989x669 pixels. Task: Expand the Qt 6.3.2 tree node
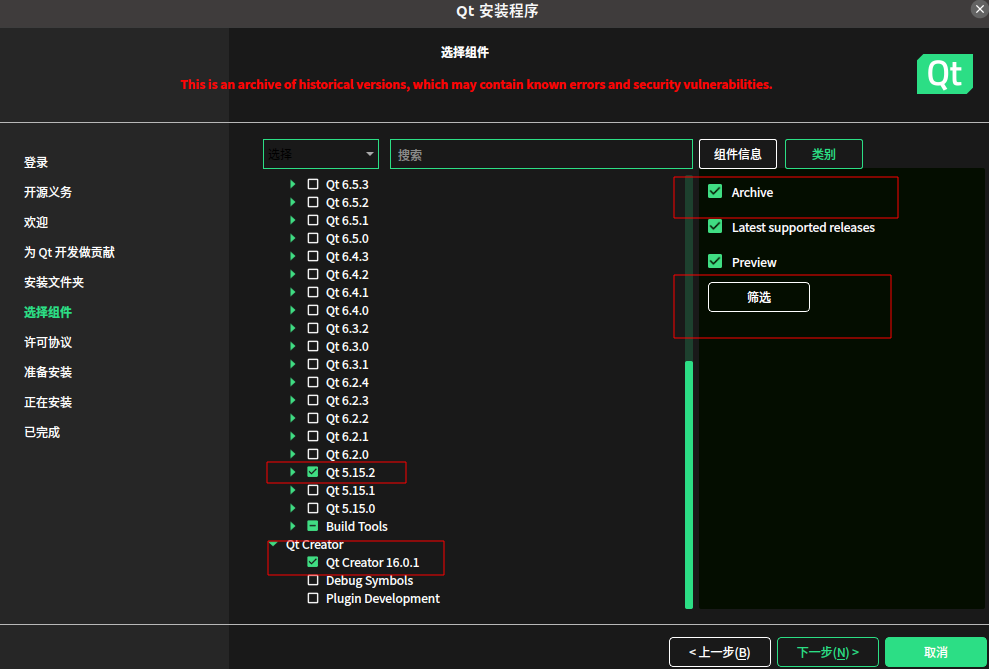293,328
